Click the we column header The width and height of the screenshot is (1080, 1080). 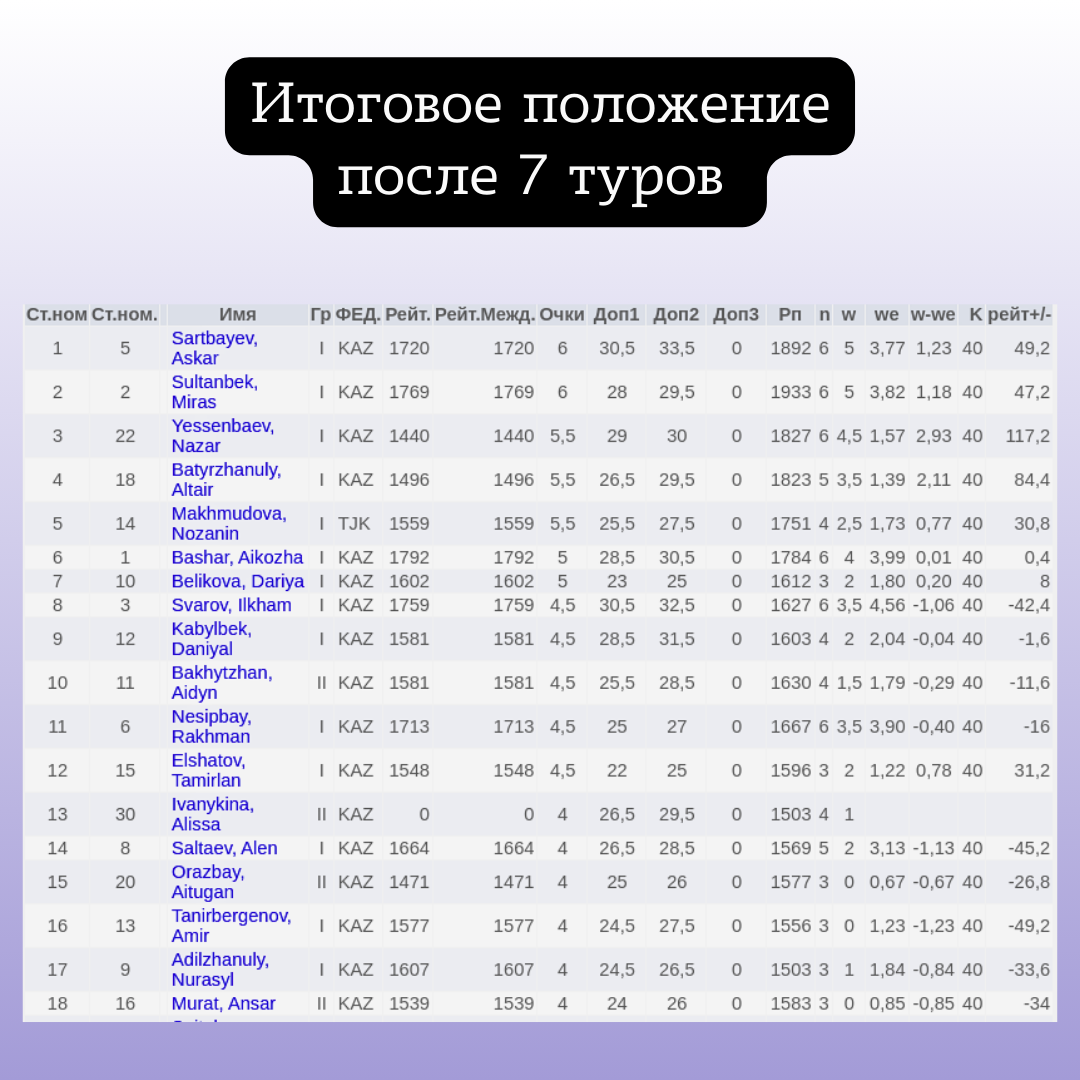click(886, 315)
